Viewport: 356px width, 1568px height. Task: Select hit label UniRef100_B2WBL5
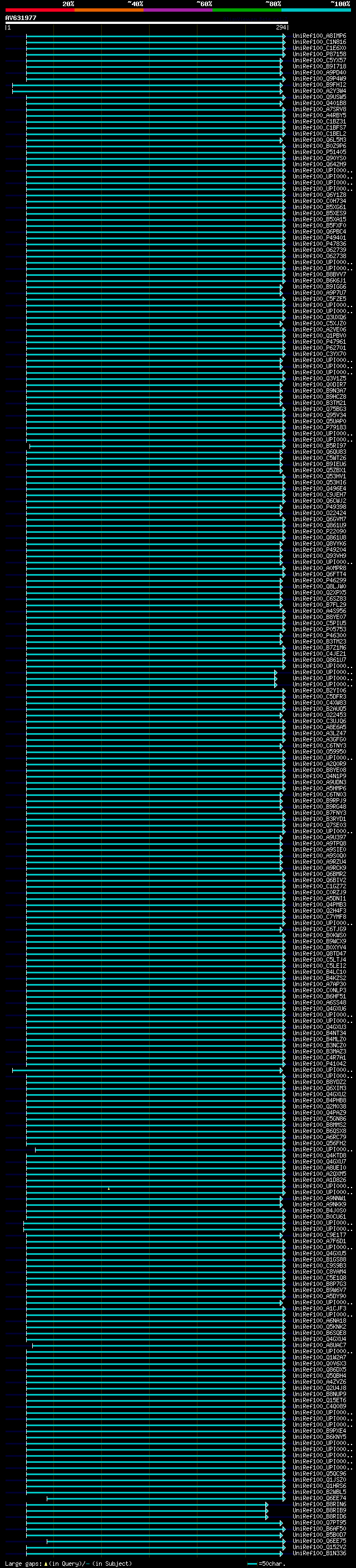pos(319,1491)
